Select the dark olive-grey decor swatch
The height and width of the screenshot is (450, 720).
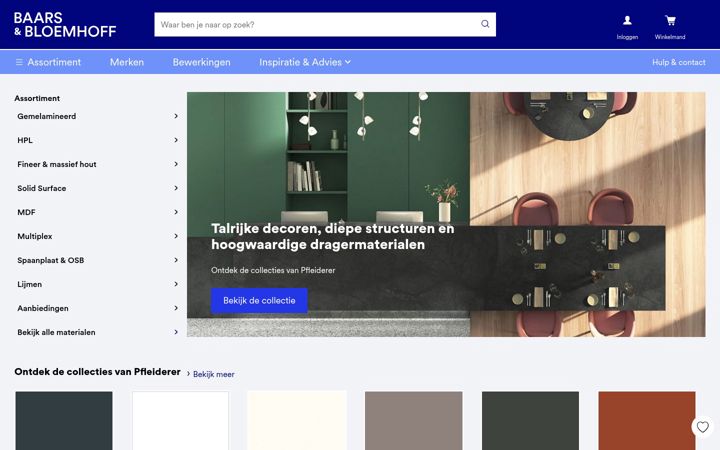(x=530, y=421)
